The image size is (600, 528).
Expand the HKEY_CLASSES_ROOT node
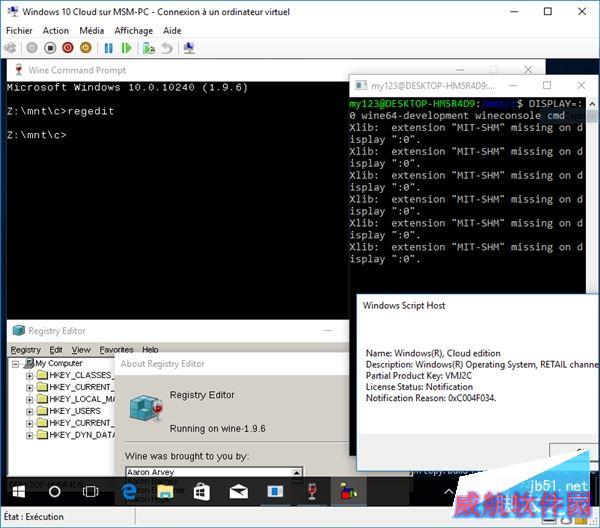(29, 376)
